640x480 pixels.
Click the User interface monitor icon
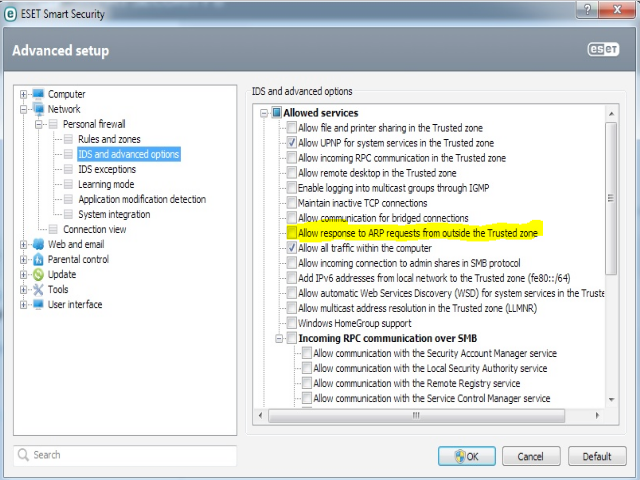(38, 304)
